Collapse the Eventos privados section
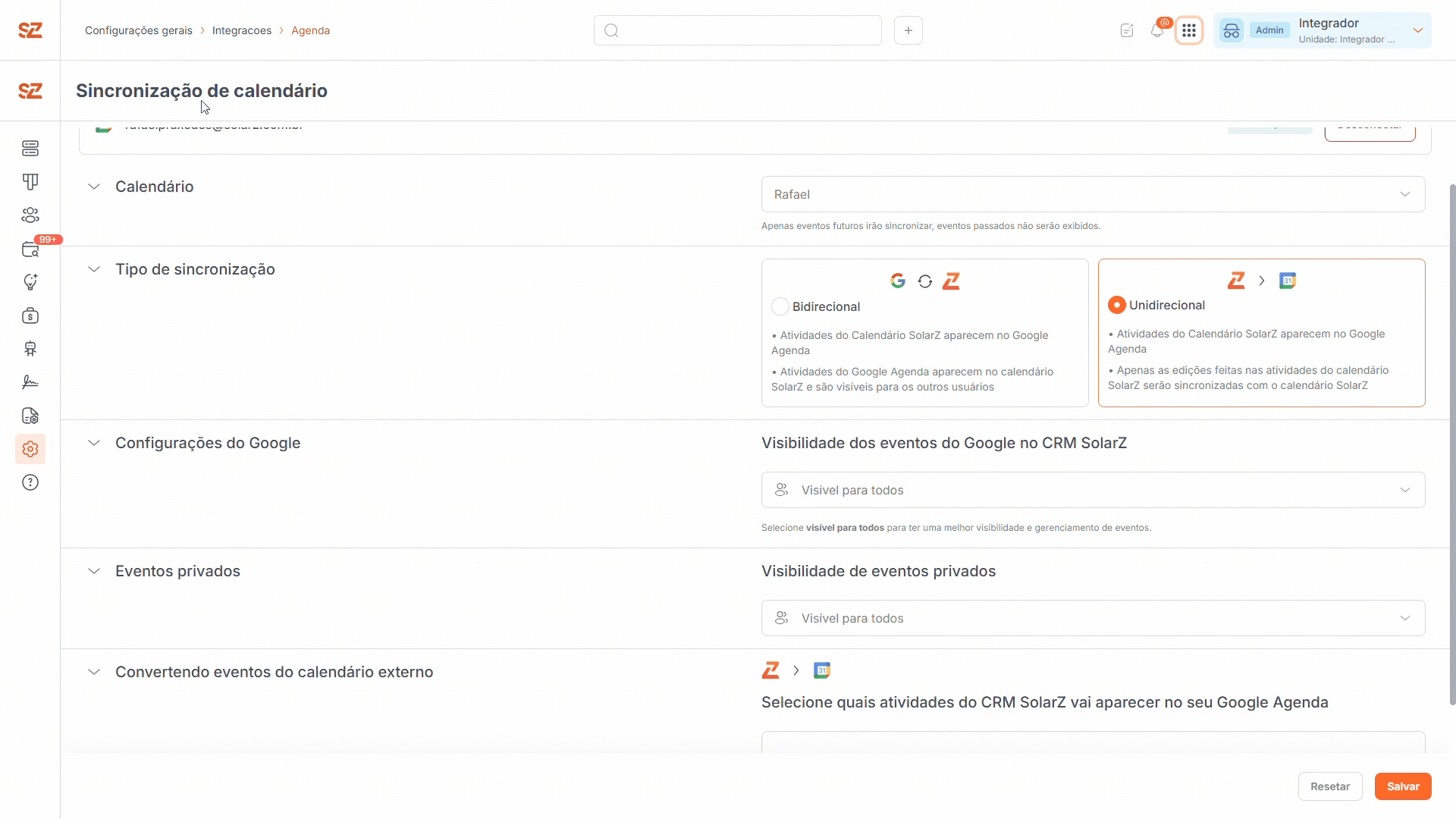 (x=94, y=571)
